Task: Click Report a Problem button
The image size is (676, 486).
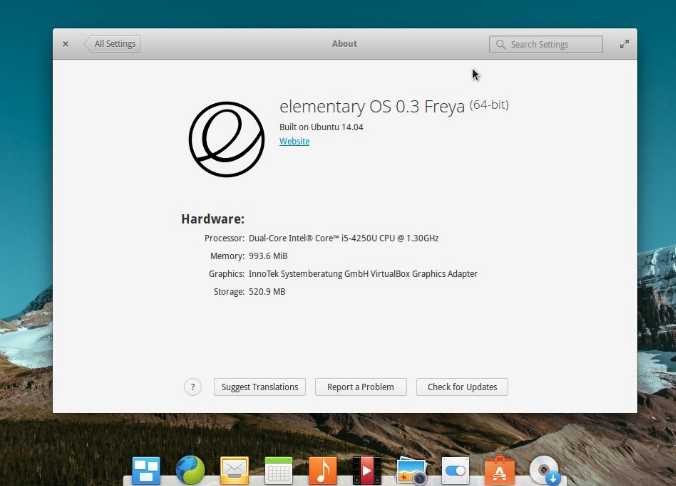Action: [360, 387]
